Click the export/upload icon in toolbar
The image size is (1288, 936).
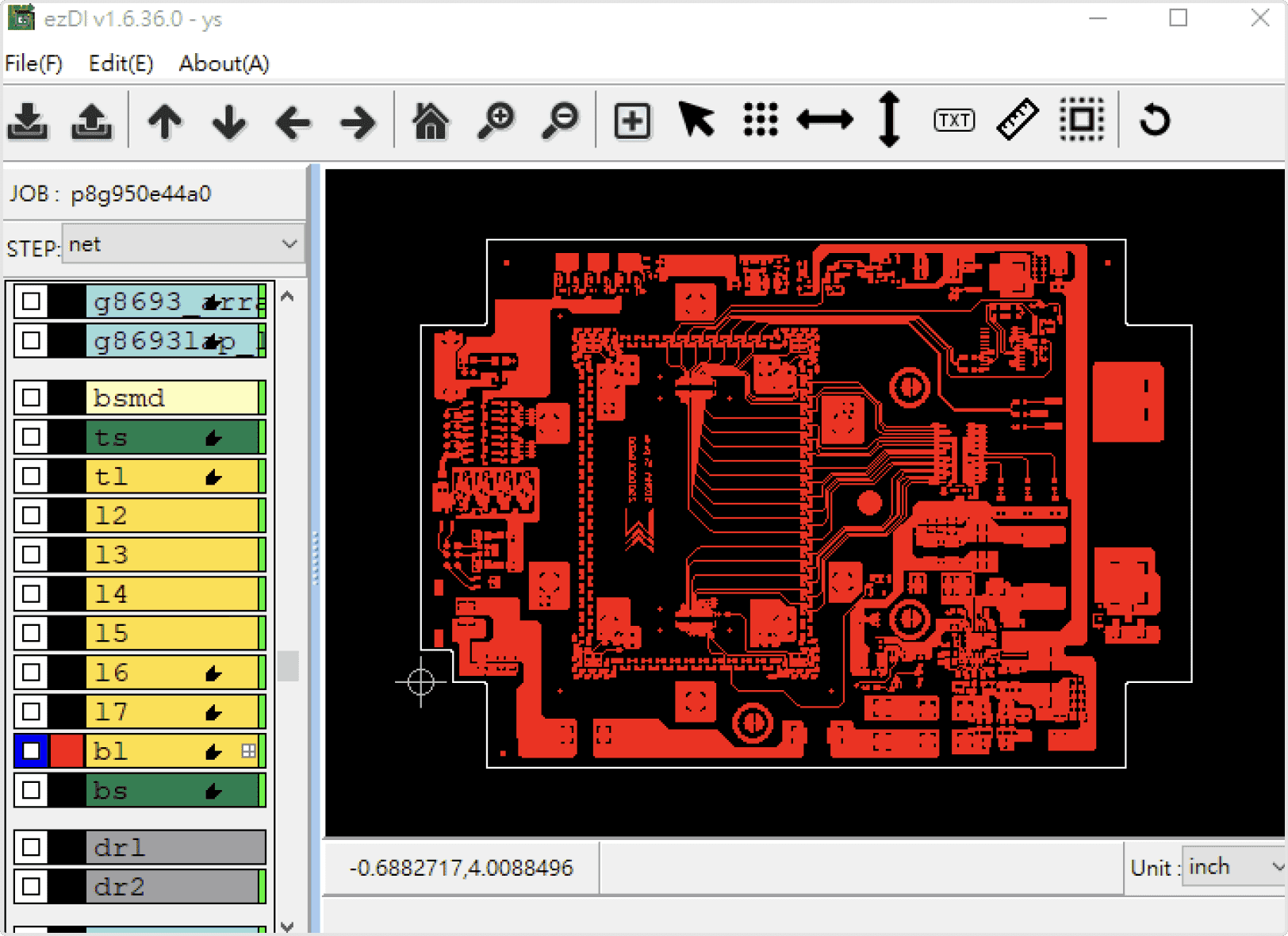(x=92, y=121)
